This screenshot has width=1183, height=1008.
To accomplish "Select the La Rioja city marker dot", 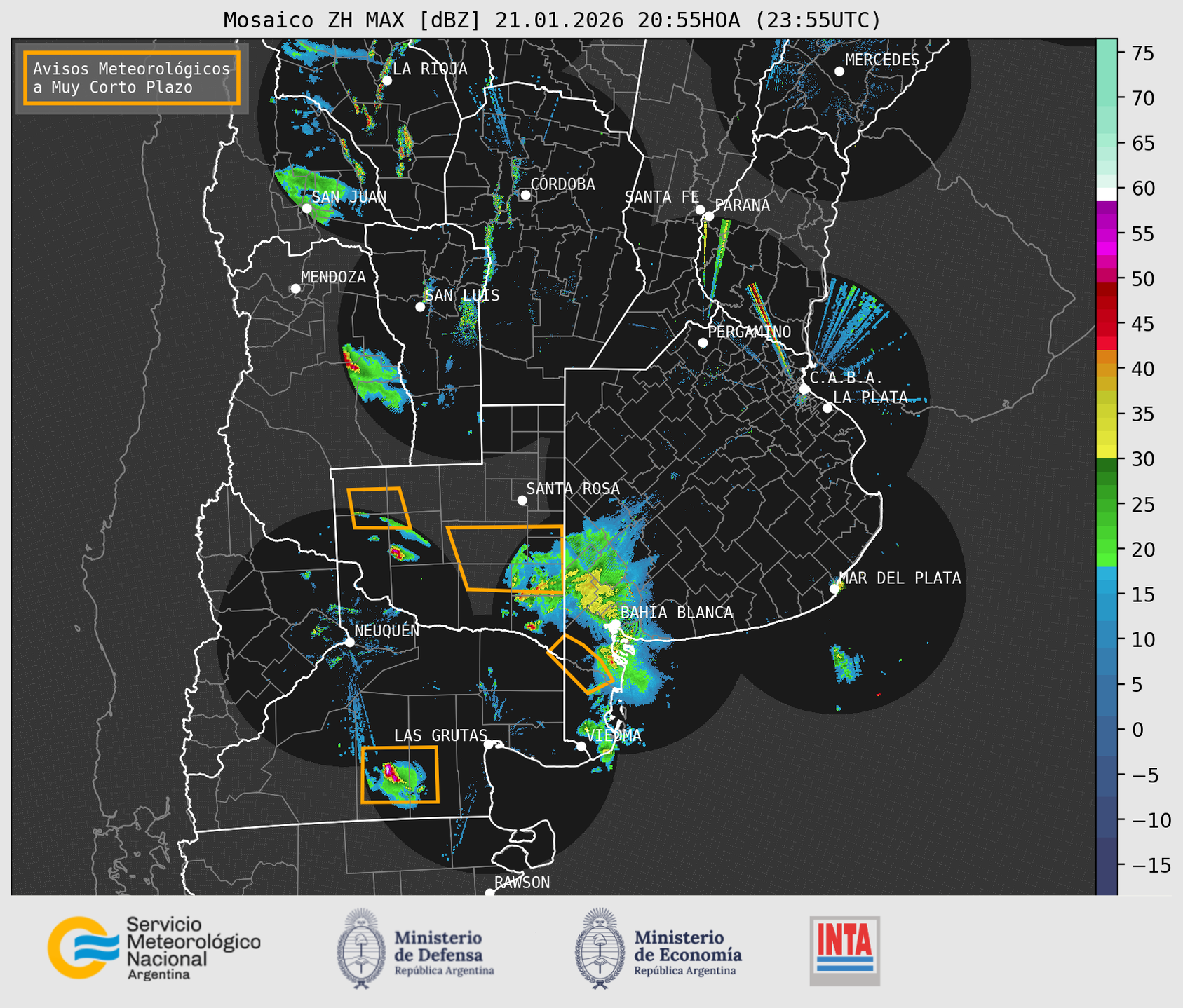I will 386,80.
